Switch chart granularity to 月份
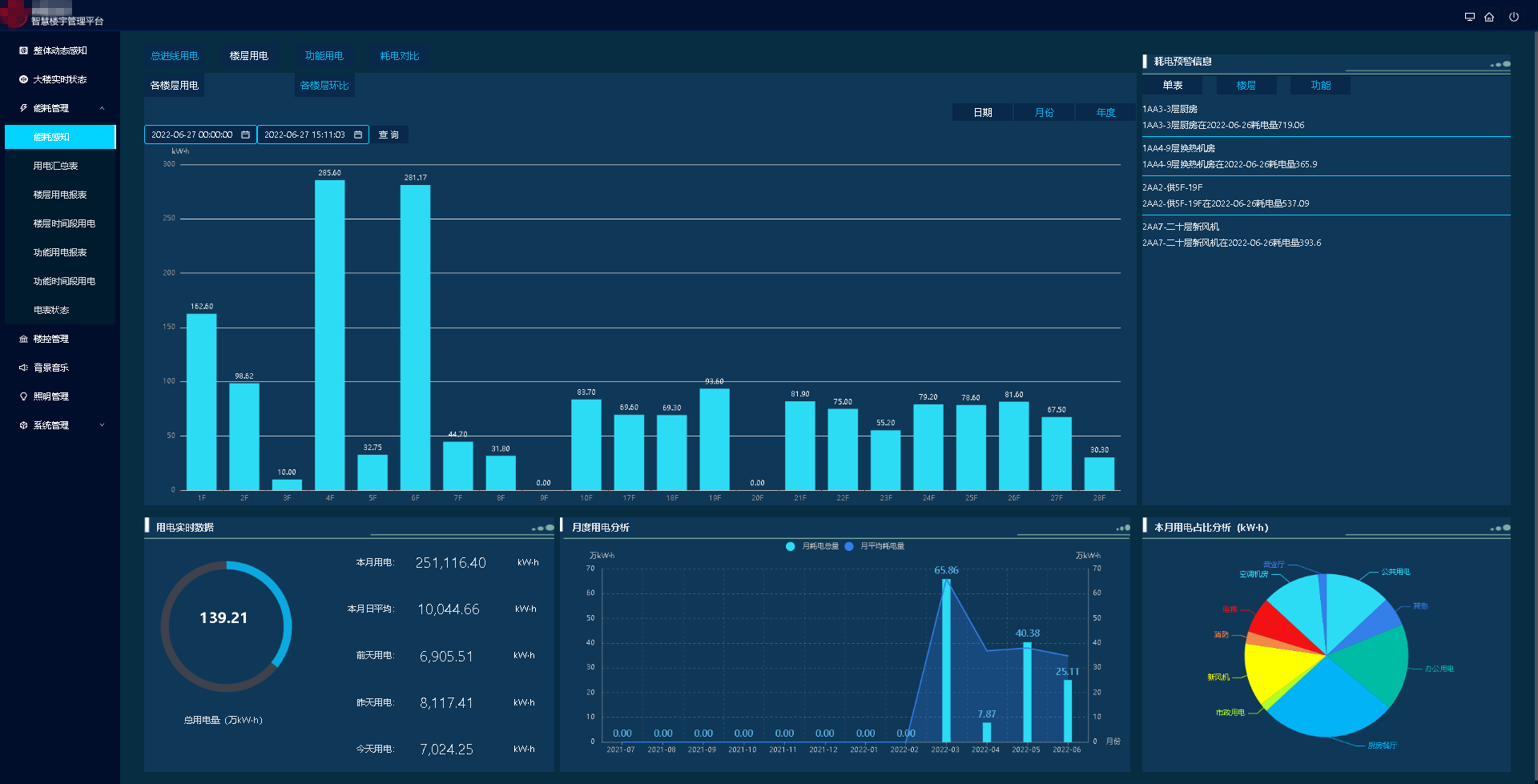Image resolution: width=1538 pixels, height=784 pixels. tap(1044, 112)
